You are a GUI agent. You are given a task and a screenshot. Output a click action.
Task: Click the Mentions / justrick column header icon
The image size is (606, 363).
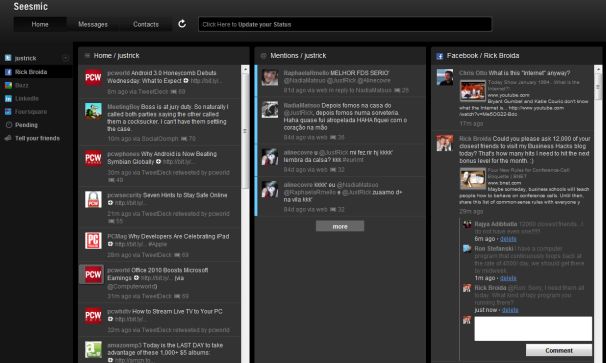coord(264,56)
